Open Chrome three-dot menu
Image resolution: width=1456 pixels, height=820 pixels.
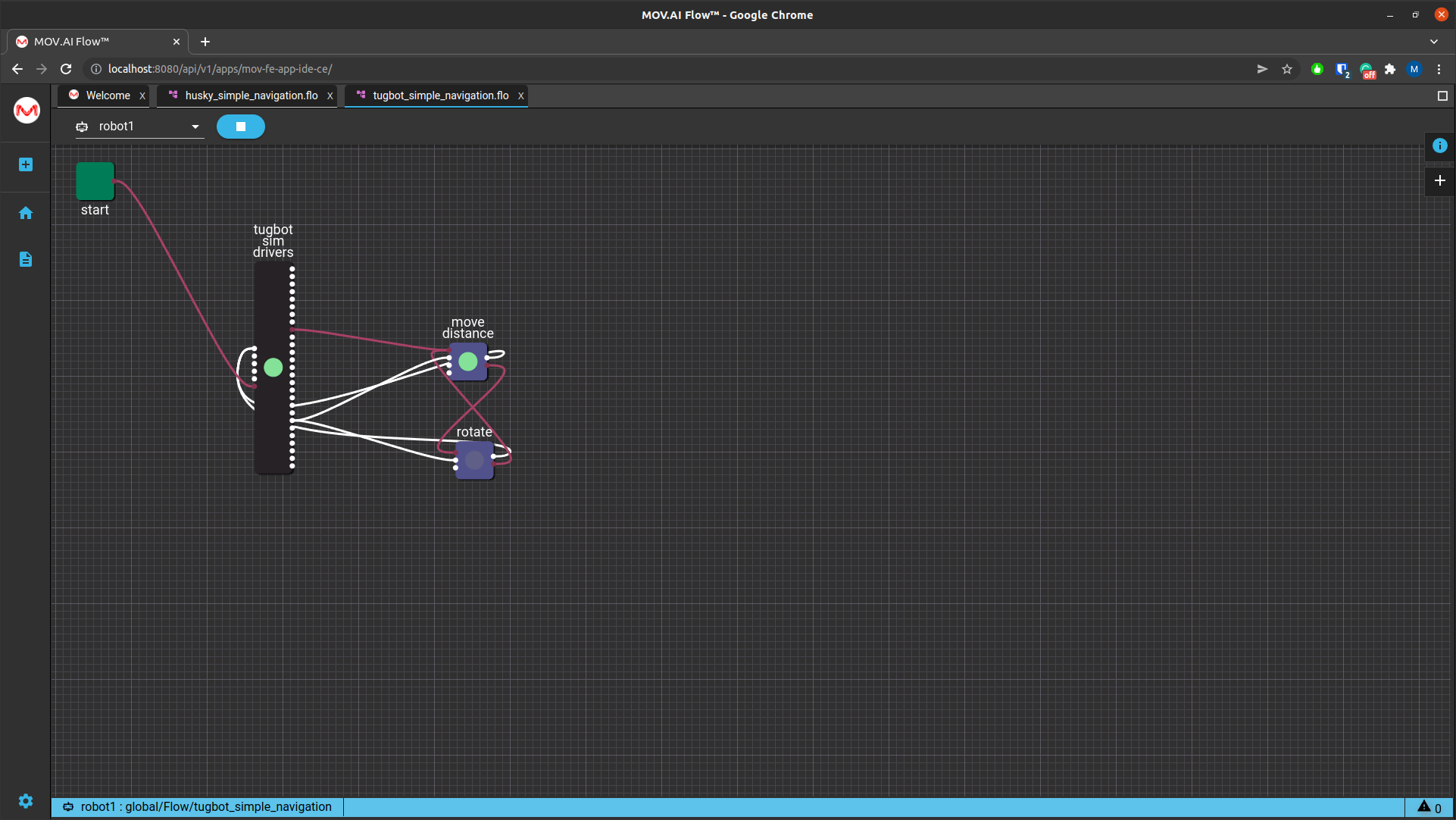1439,69
